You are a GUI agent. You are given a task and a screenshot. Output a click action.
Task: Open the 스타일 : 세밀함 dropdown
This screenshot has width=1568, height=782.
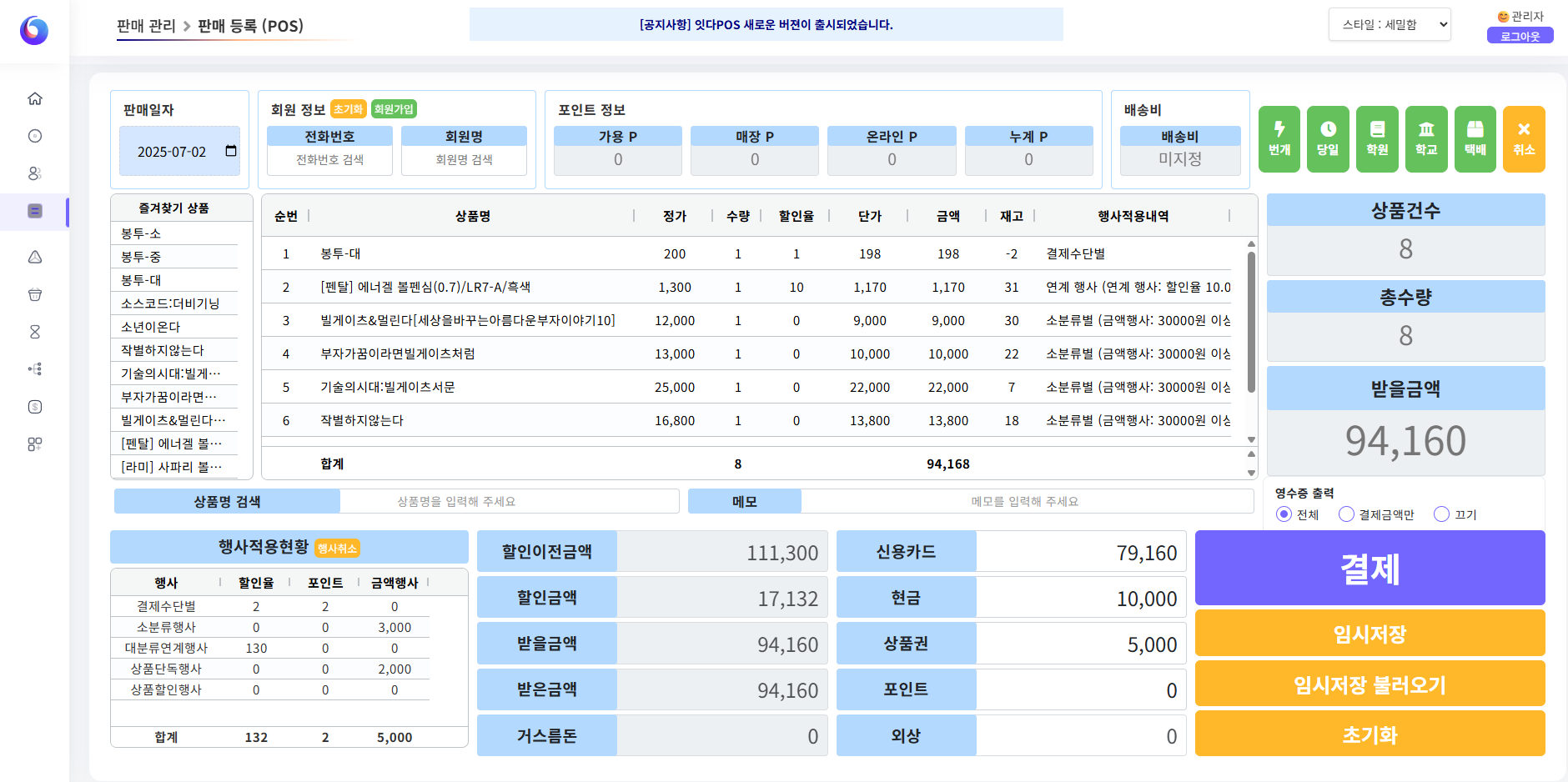click(1390, 25)
